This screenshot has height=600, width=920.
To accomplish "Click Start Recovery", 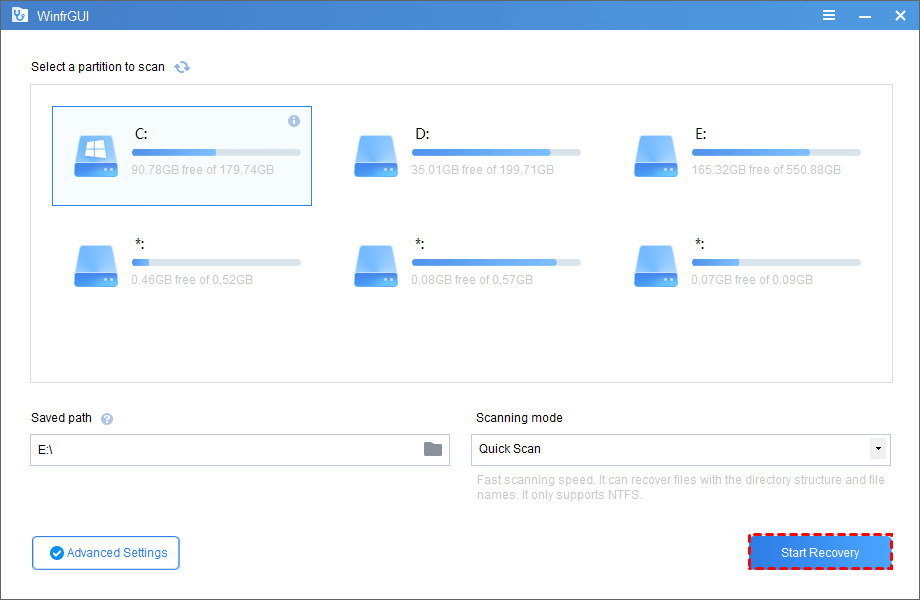I will tap(820, 552).
